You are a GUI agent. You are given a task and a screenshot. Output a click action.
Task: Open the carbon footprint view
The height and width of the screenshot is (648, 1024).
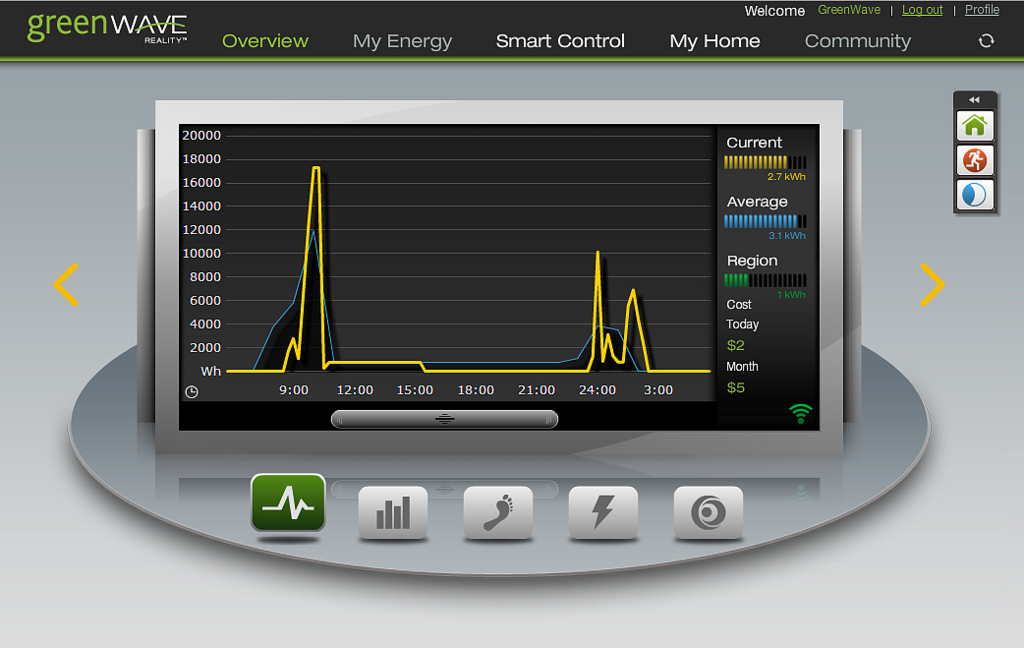(x=498, y=513)
